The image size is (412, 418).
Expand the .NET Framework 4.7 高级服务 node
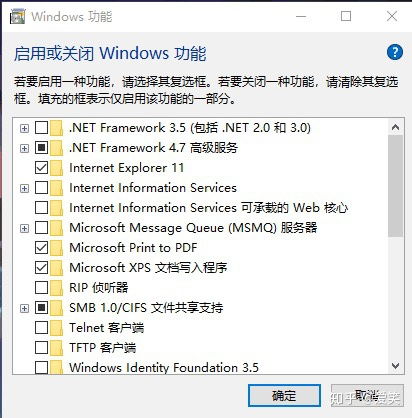24,148
